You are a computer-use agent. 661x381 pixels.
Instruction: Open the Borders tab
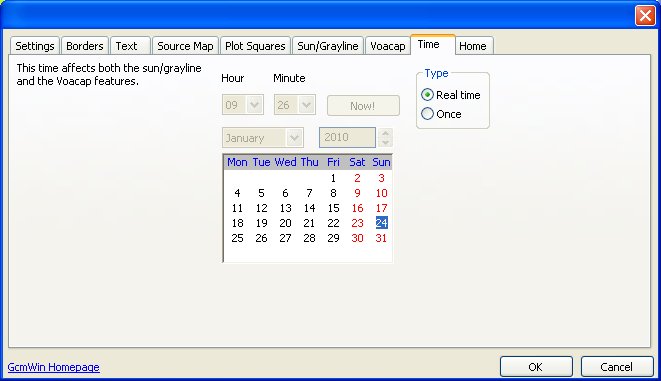point(85,46)
